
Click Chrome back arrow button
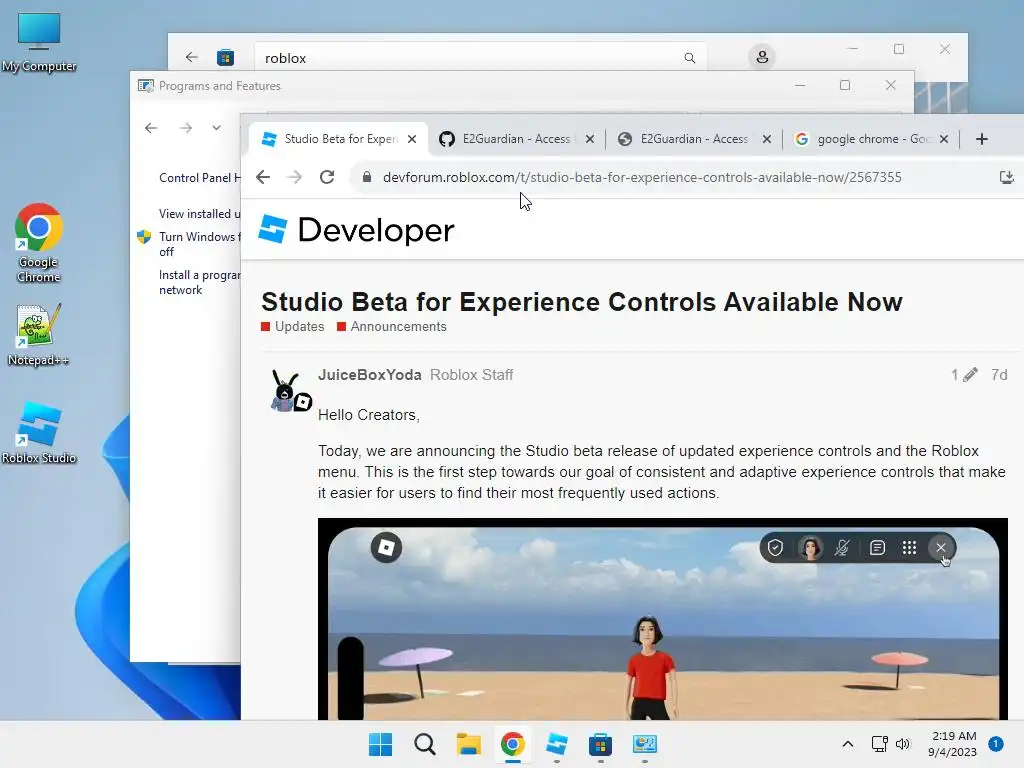(263, 177)
